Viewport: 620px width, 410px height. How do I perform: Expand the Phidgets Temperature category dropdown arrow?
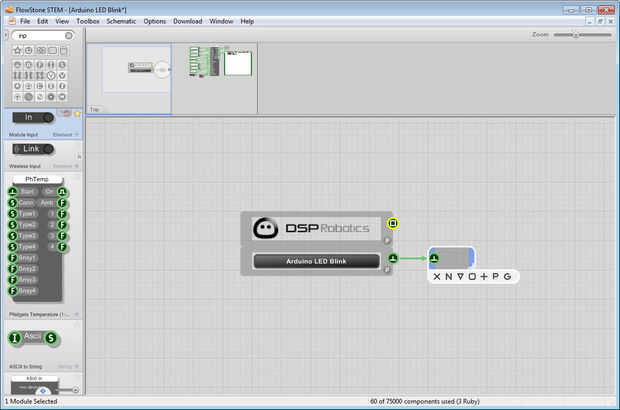tap(77, 314)
